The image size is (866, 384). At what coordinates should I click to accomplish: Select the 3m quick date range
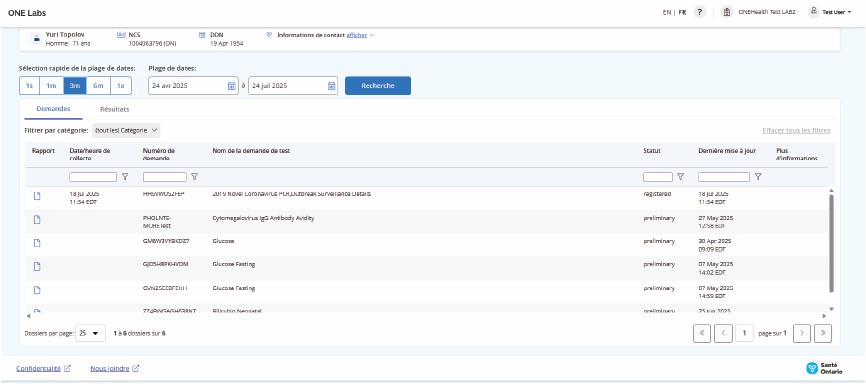tap(75, 86)
